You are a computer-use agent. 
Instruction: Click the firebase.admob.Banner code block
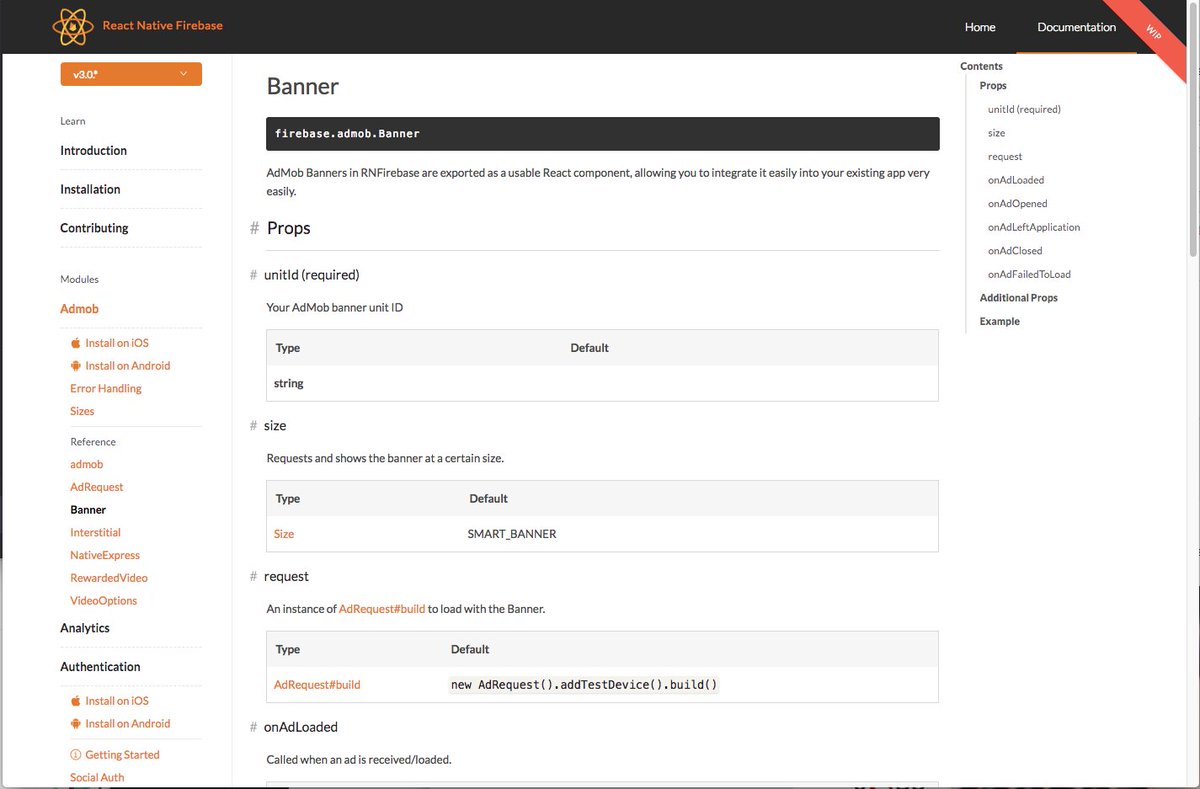[x=603, y=133]
